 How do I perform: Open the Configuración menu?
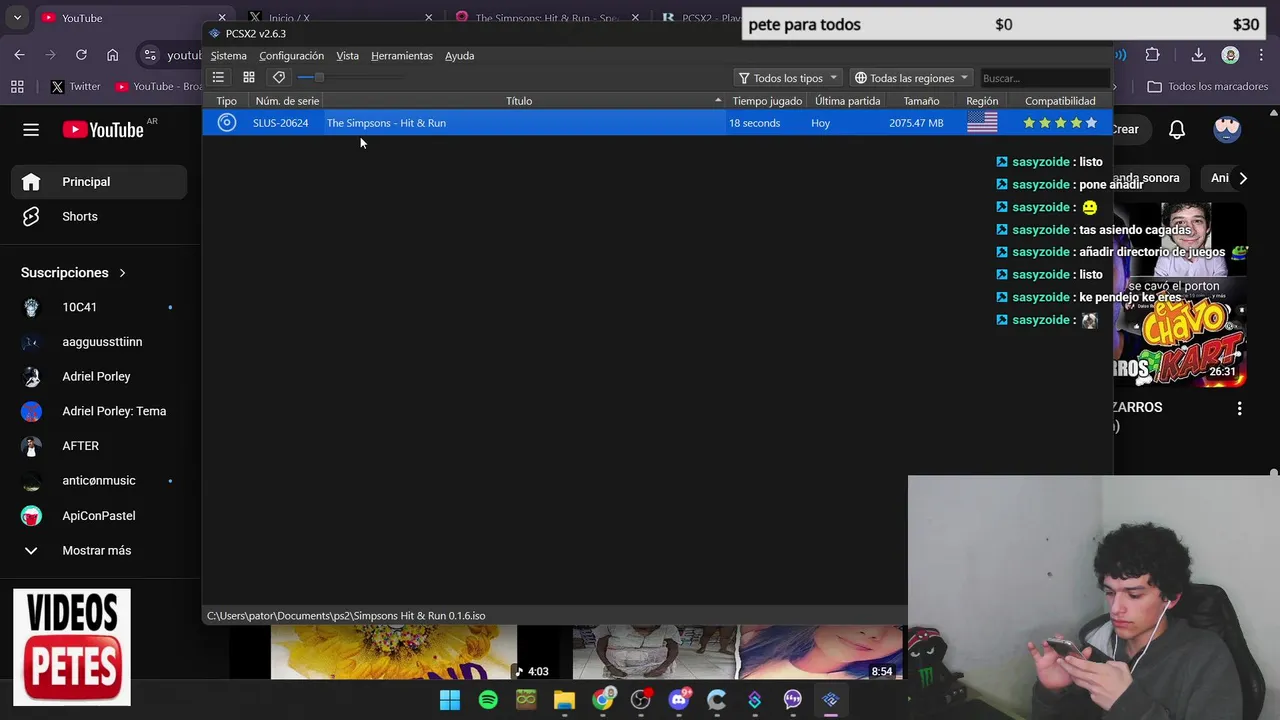click(x=291, y=56)
